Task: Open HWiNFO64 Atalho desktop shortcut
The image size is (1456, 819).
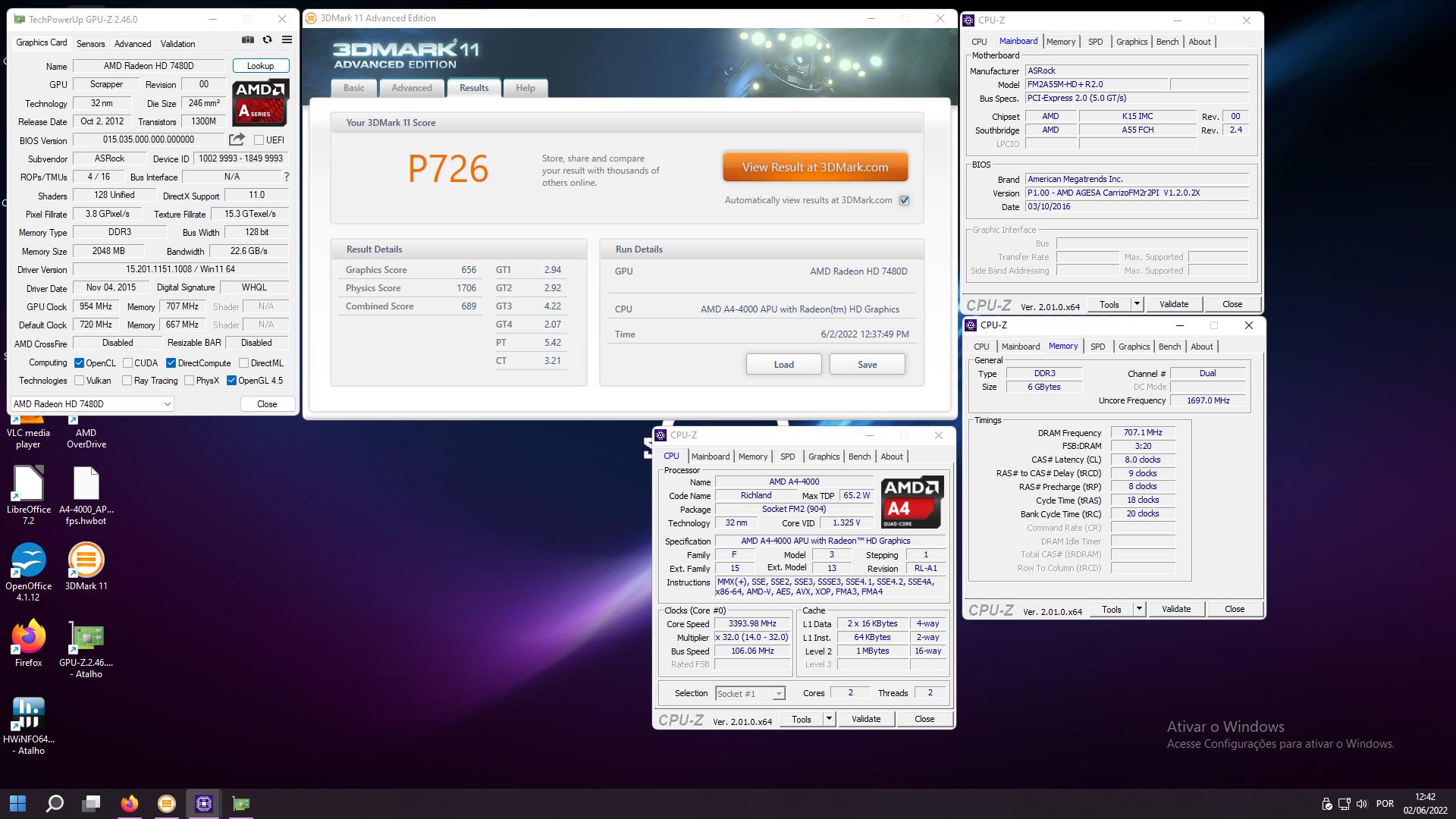Action: click(28, 725)
